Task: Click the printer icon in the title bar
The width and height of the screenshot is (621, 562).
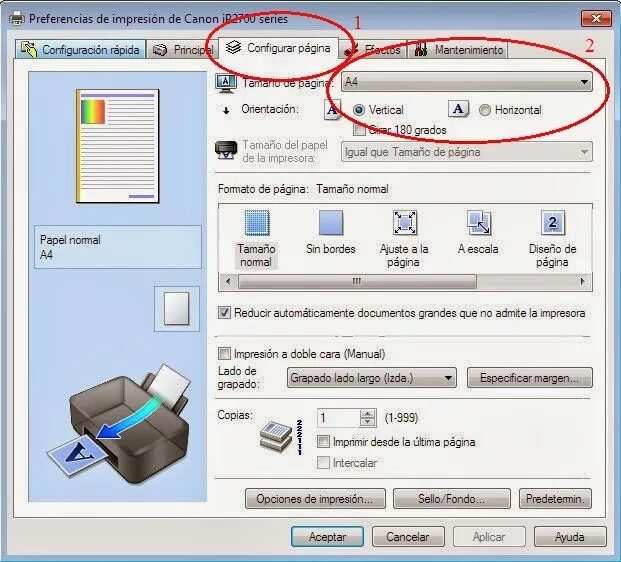Action: [17, 18]
